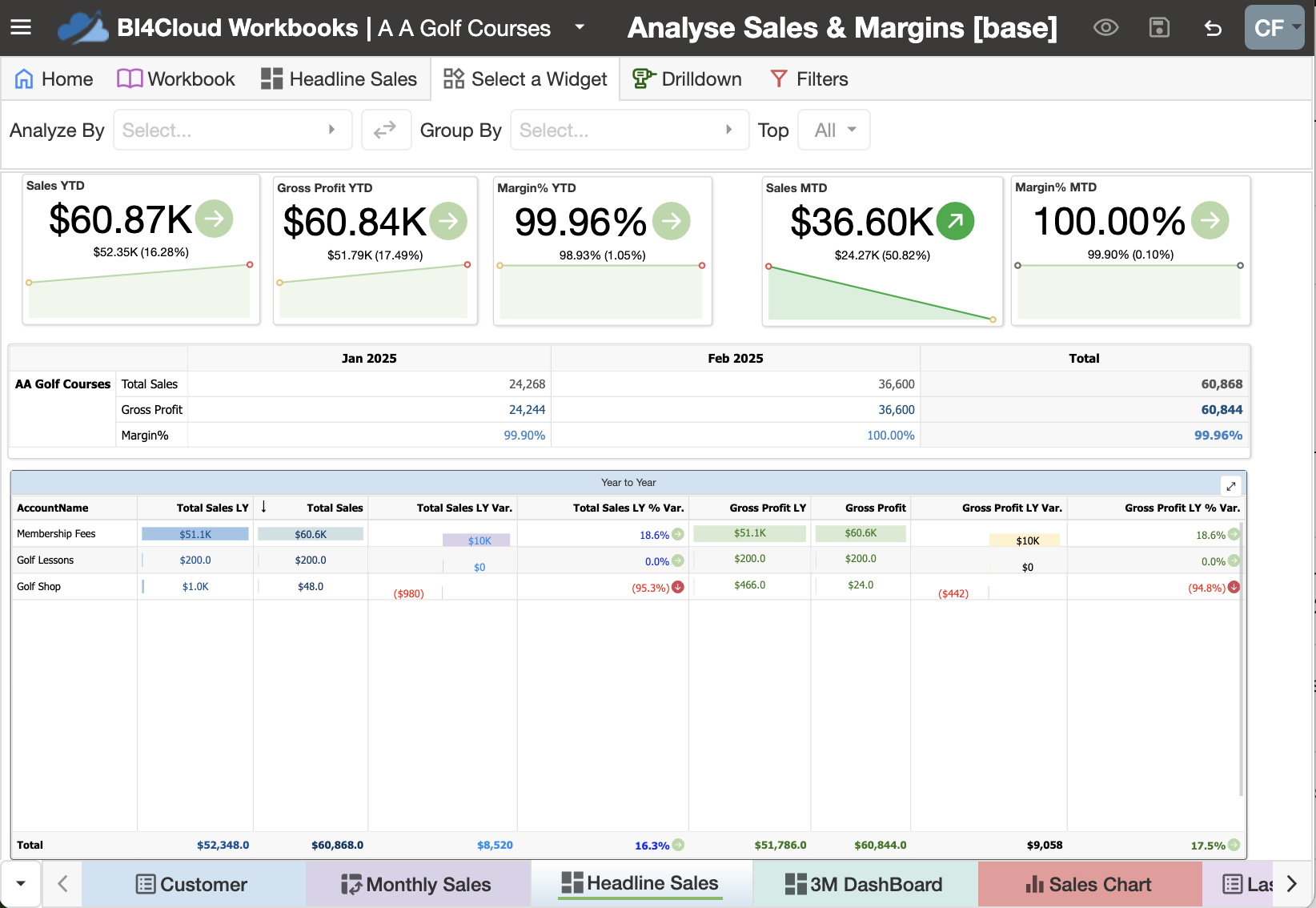
Task: Open the Workbook tab
Action: 176,79
